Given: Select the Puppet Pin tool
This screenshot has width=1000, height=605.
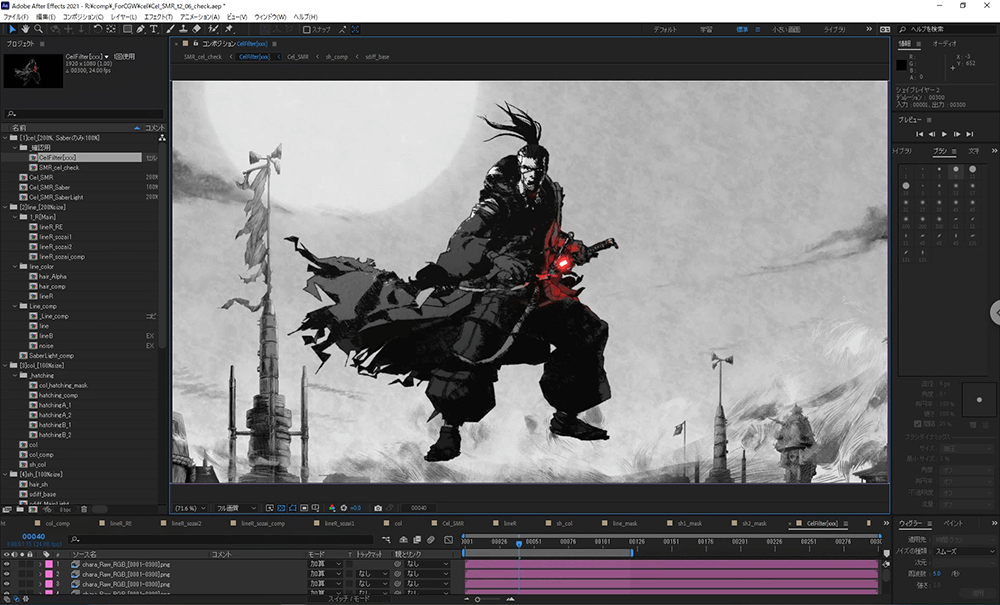Looking at the screenshot, I should tap(229, 29).
